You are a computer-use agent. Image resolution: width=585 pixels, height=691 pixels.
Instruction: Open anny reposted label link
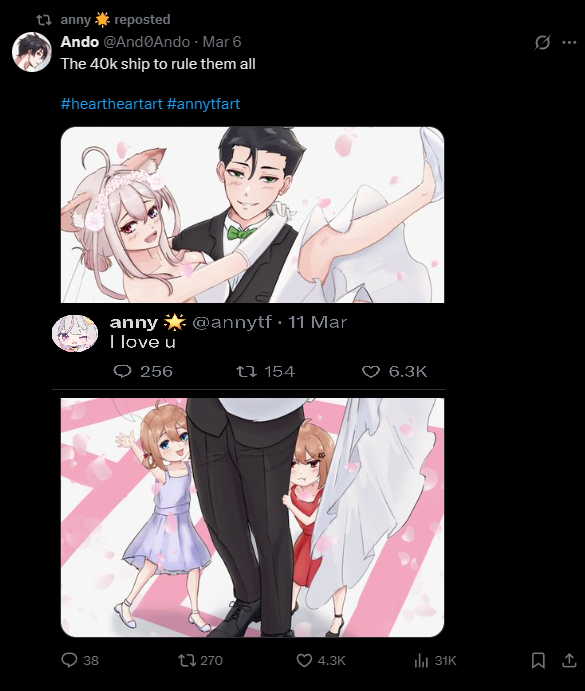point(115,20)
